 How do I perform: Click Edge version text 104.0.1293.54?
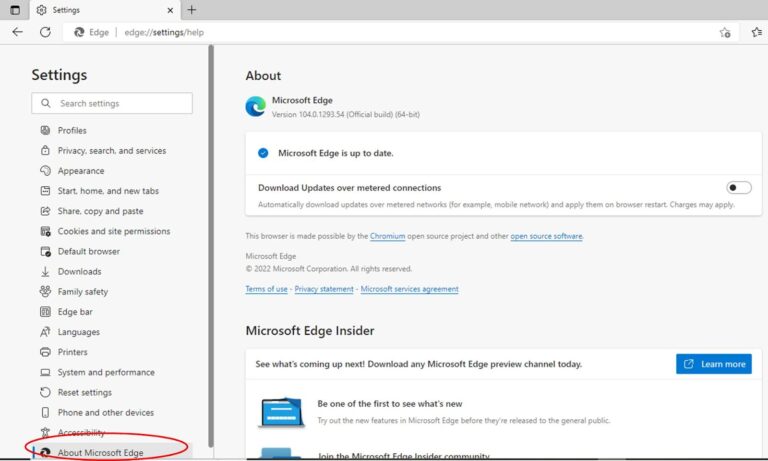[x=345, y=115]
